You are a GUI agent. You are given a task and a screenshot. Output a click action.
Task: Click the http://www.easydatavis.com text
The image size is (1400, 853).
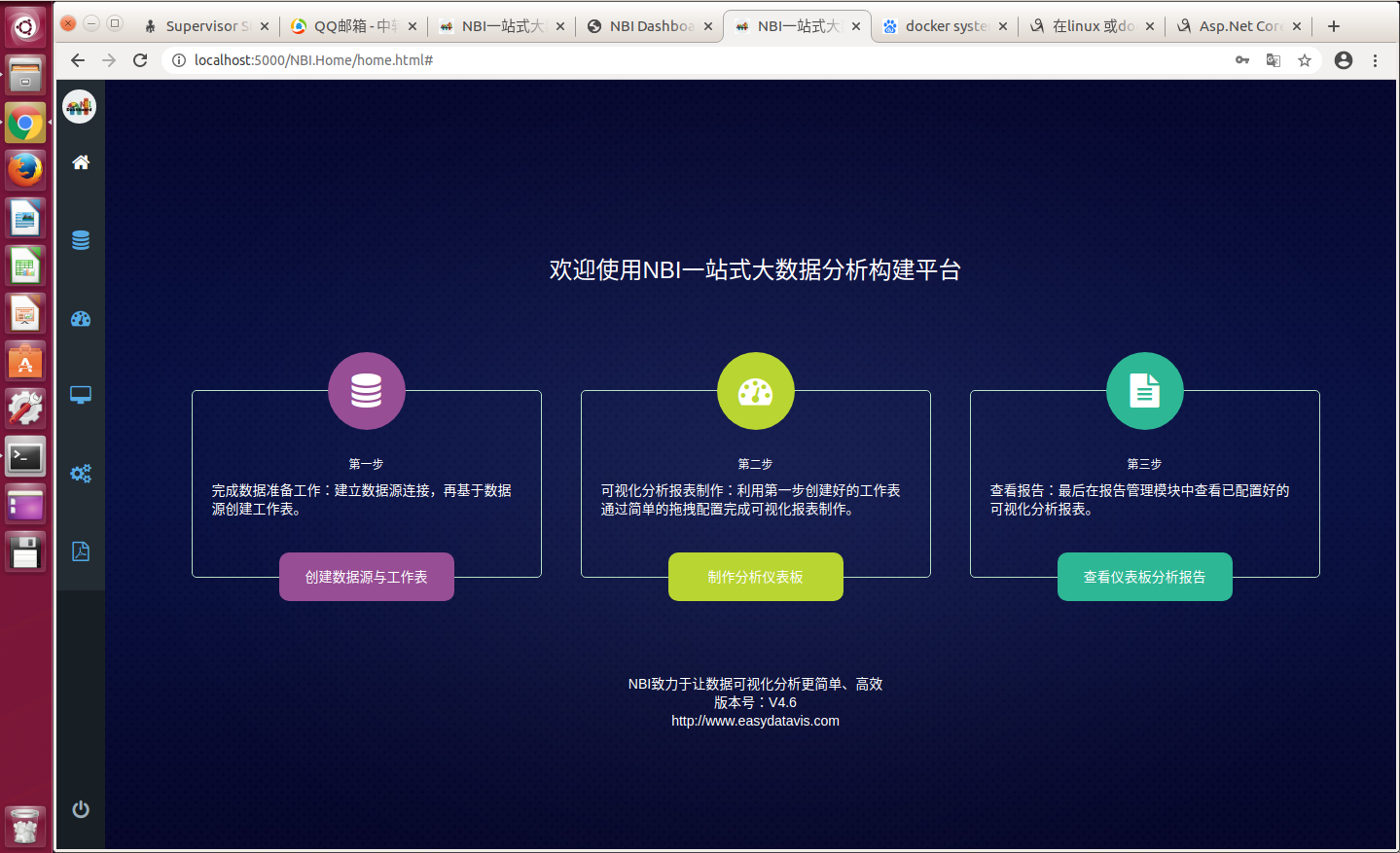[x=755, y=721]
